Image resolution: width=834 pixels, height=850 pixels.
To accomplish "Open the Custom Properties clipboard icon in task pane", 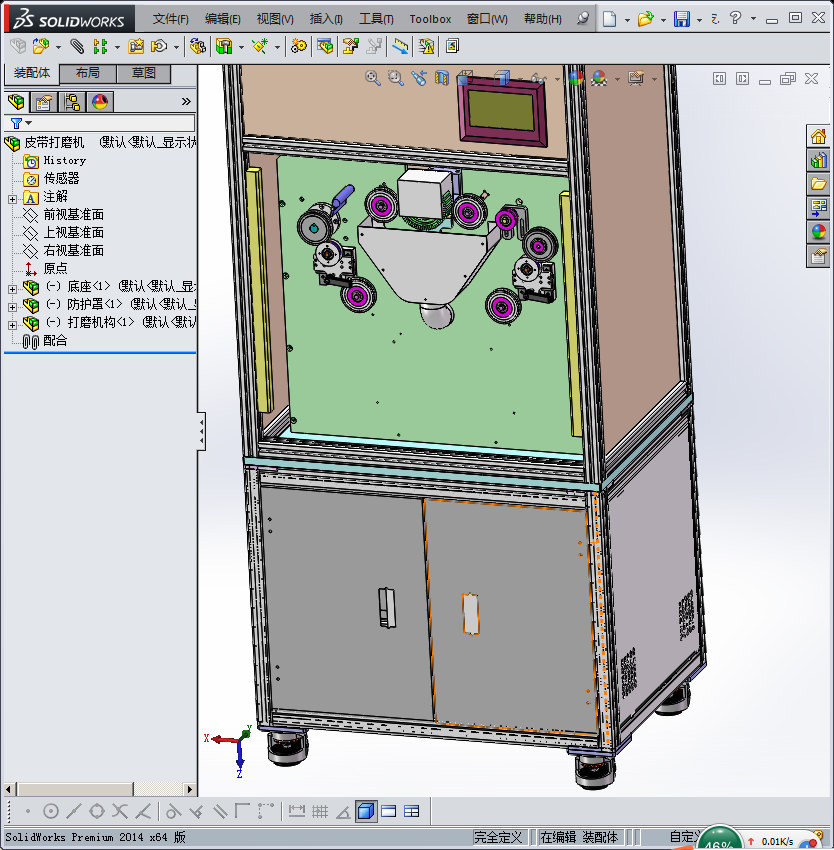I will pyautogui.click(x=818, y=256).
